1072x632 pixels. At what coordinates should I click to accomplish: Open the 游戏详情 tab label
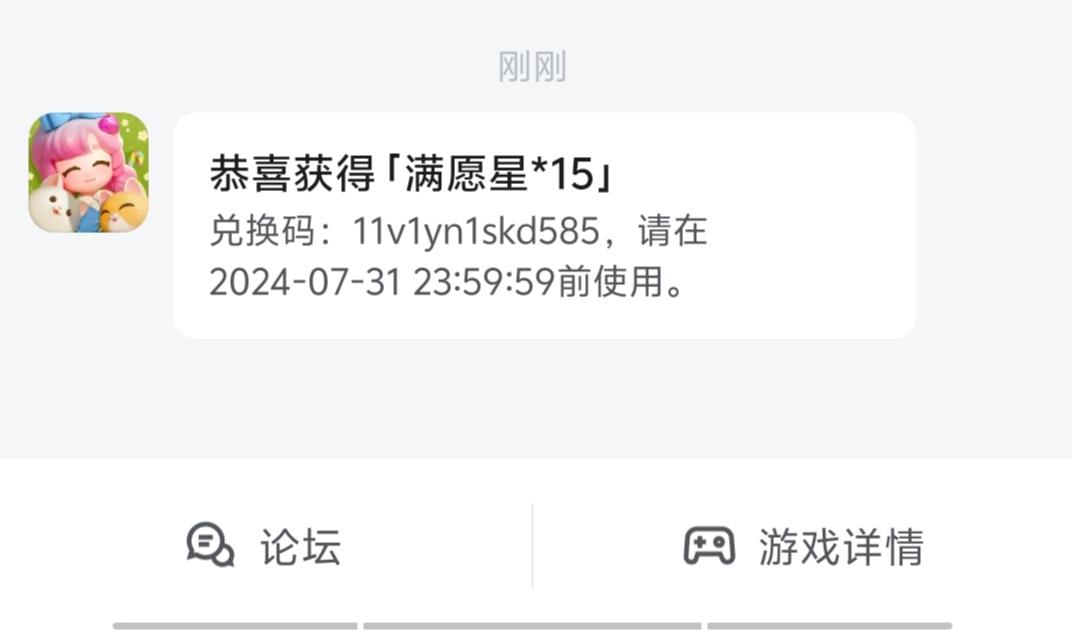click(841, 547)
